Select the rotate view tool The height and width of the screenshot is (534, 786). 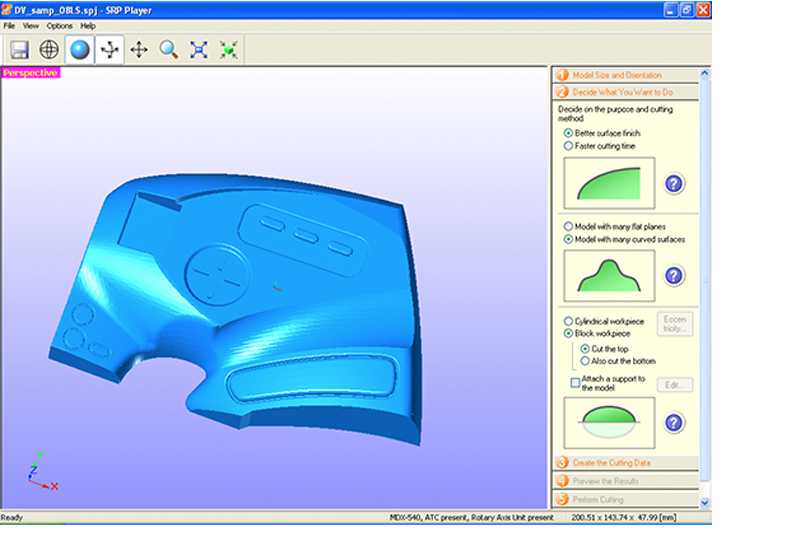(109, 49)
